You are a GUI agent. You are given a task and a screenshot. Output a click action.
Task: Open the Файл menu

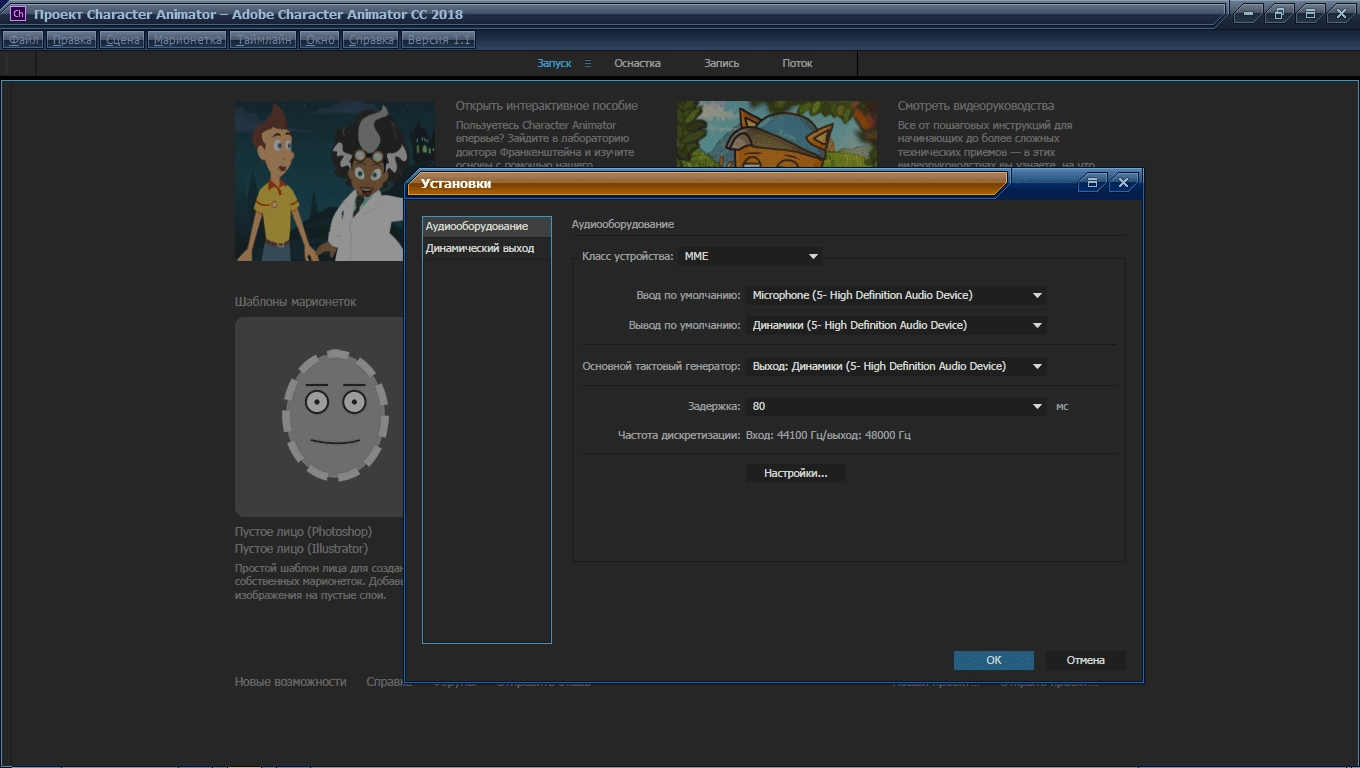pyautogui.click(x=24, y=40)
